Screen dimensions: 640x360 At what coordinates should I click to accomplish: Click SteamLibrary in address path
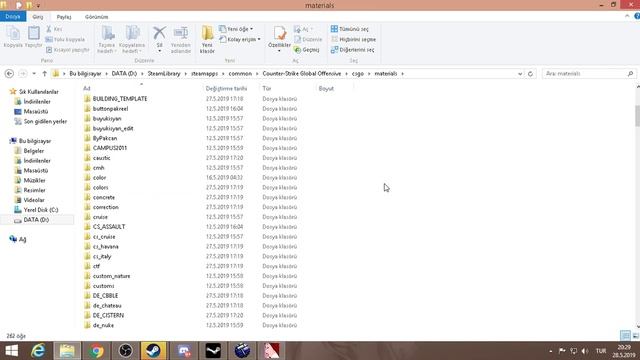pos(164,74)
